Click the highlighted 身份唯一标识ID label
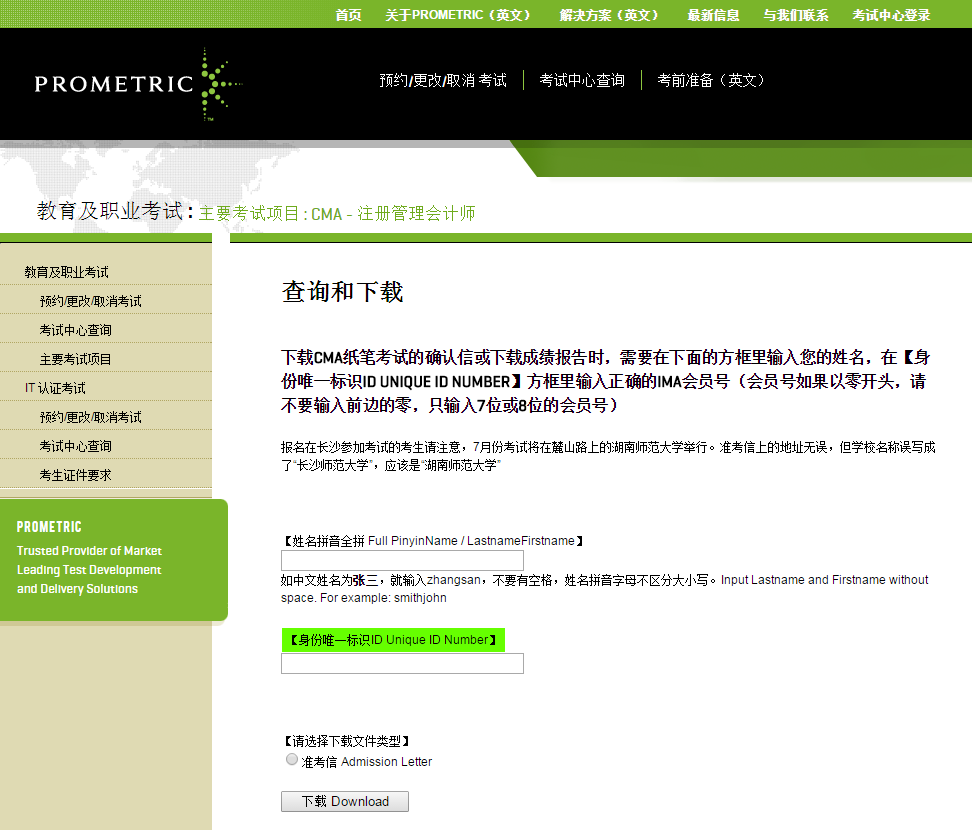Screen dimensions: 972x830 tap(393, 639)
